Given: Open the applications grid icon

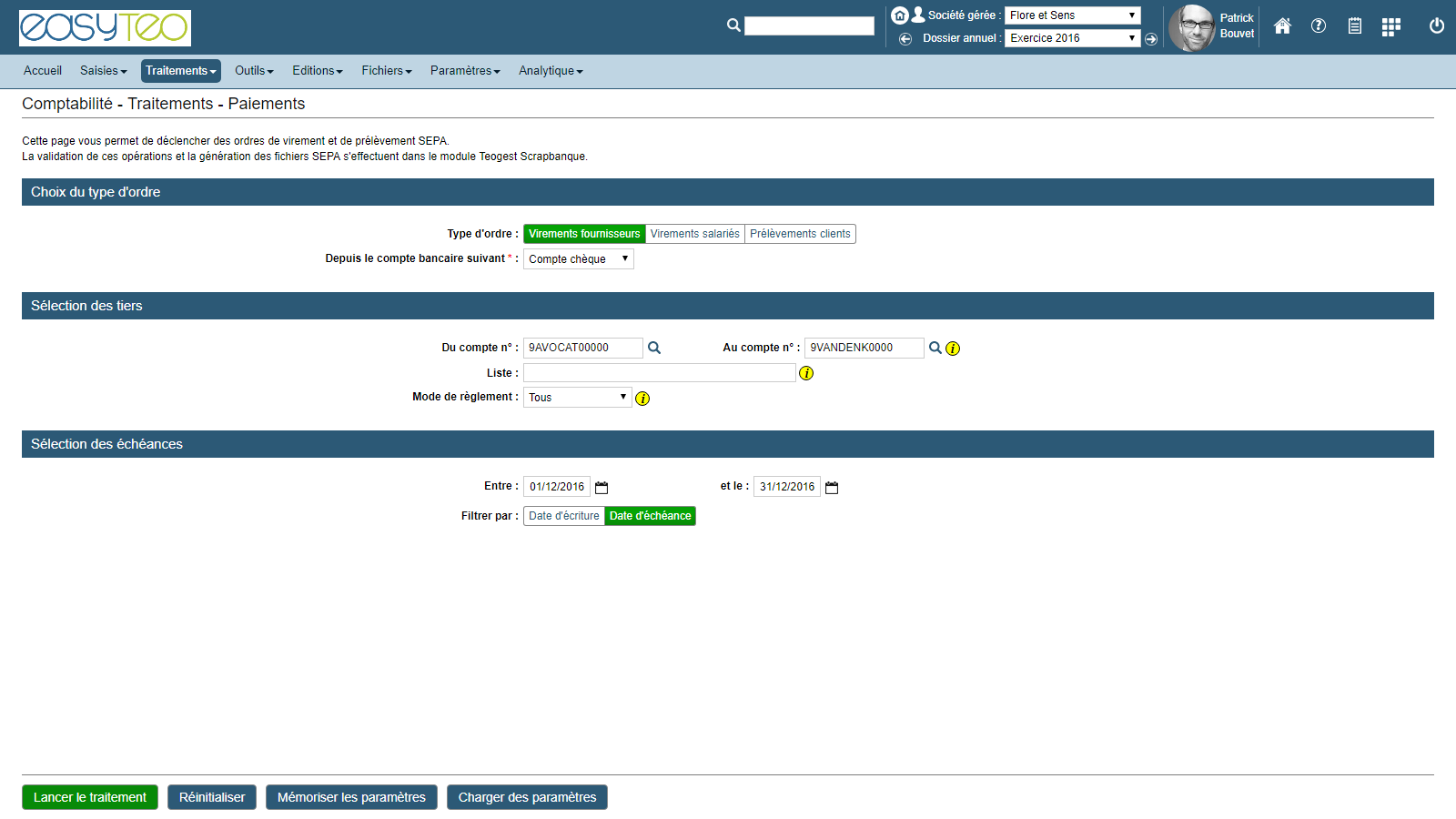Looking at the screenshot, I should [1390, 26].
